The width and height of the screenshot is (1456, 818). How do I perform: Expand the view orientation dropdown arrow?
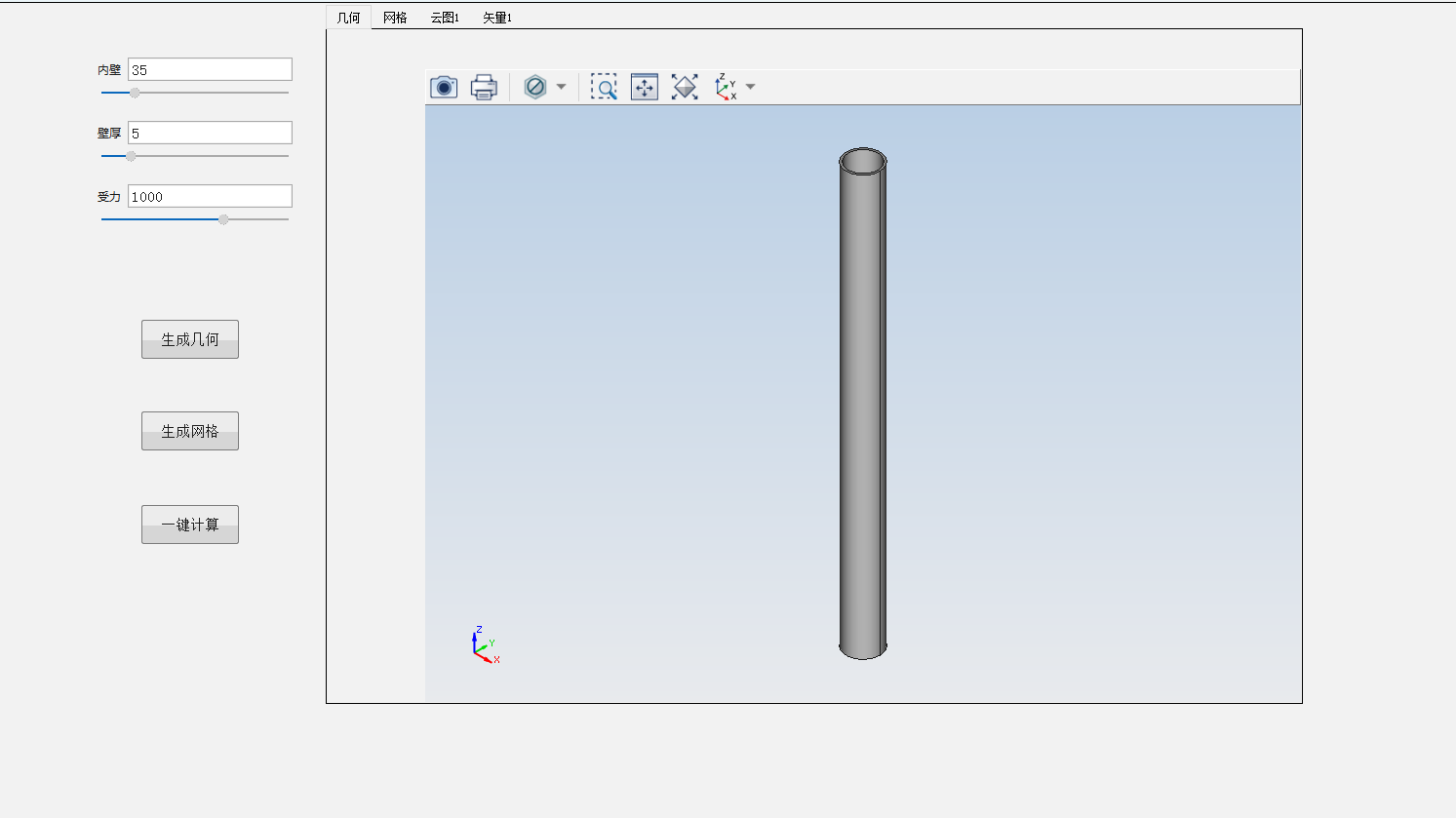[750, 87]
